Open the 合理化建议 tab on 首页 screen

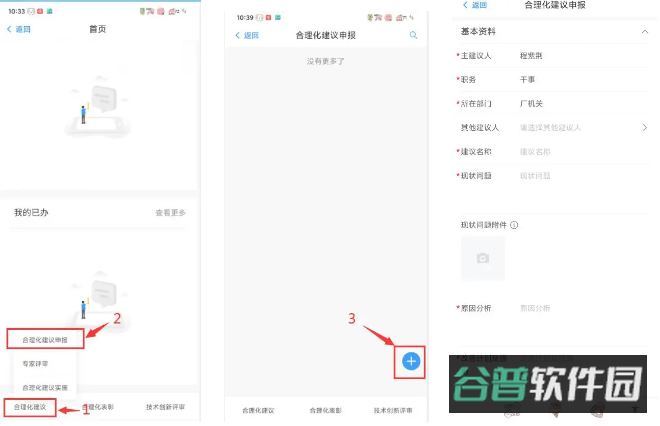click(30, 407)
